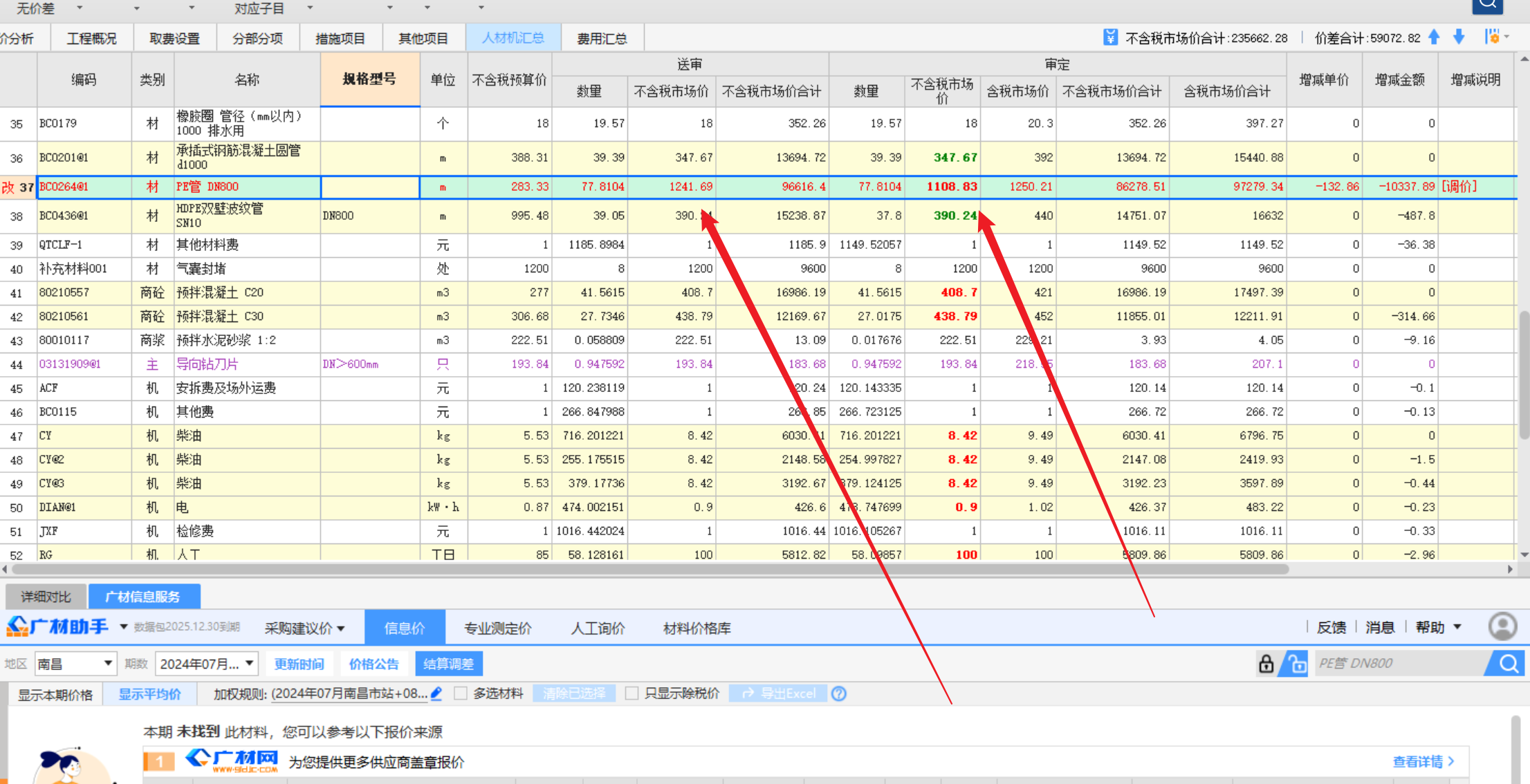Screen dimensions: 1530x784
Task: Click the 预拌混凝土 C30 name cell
Action: click(x=246, y=317)
